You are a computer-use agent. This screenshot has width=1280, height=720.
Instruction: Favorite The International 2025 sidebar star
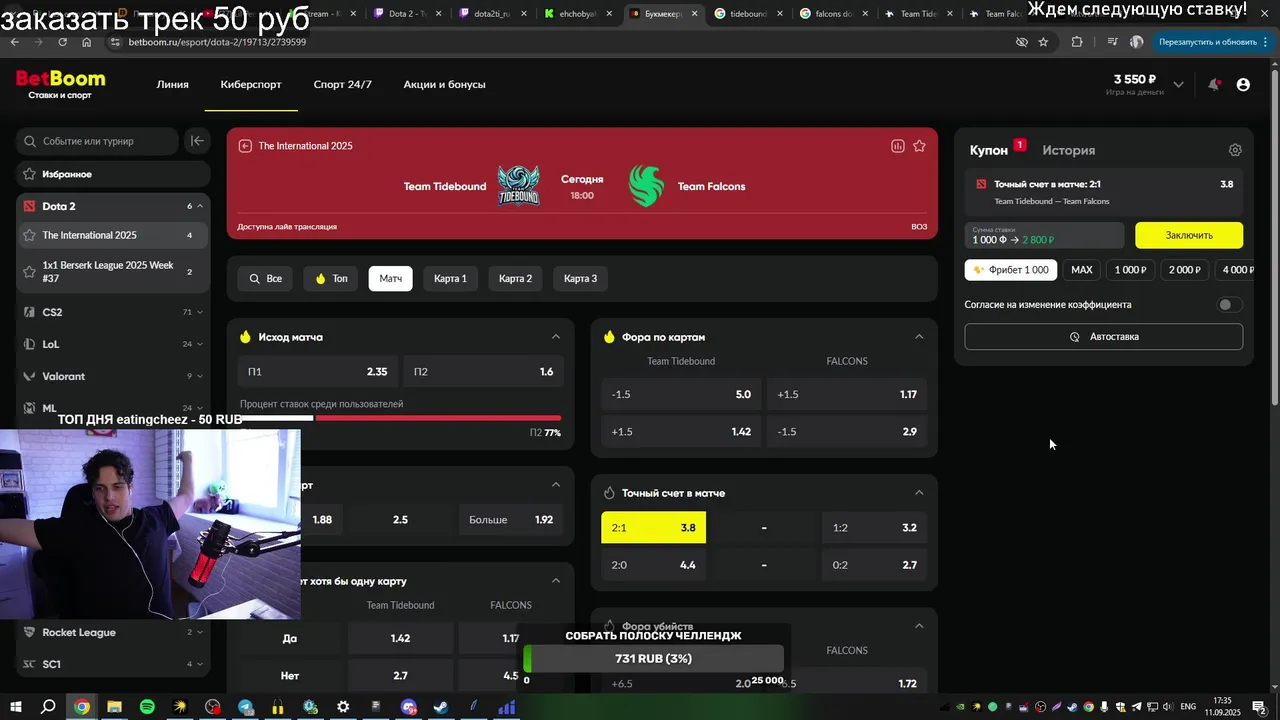point(30,235)
